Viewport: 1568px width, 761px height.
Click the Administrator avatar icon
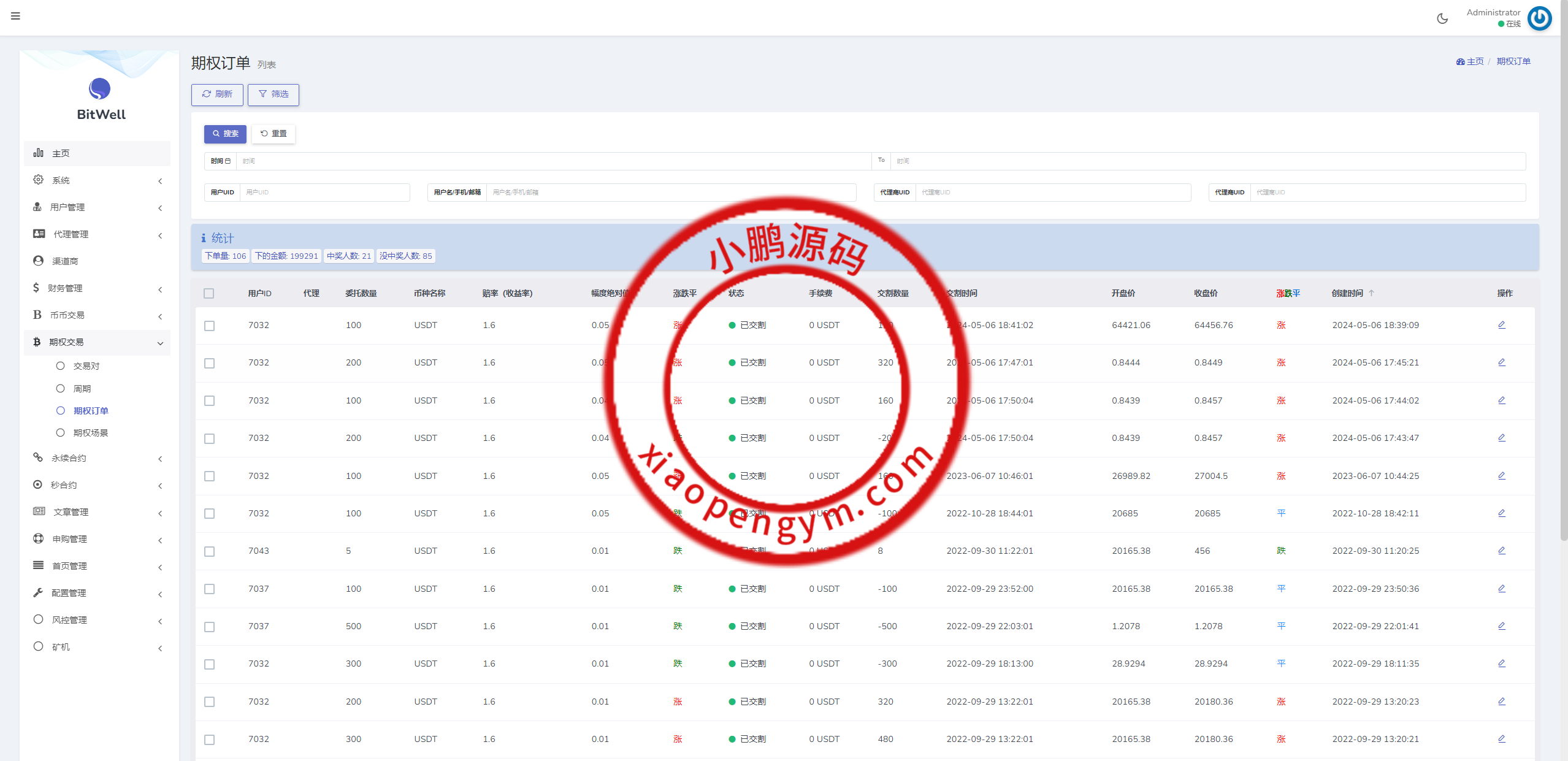pos(1539,18)
